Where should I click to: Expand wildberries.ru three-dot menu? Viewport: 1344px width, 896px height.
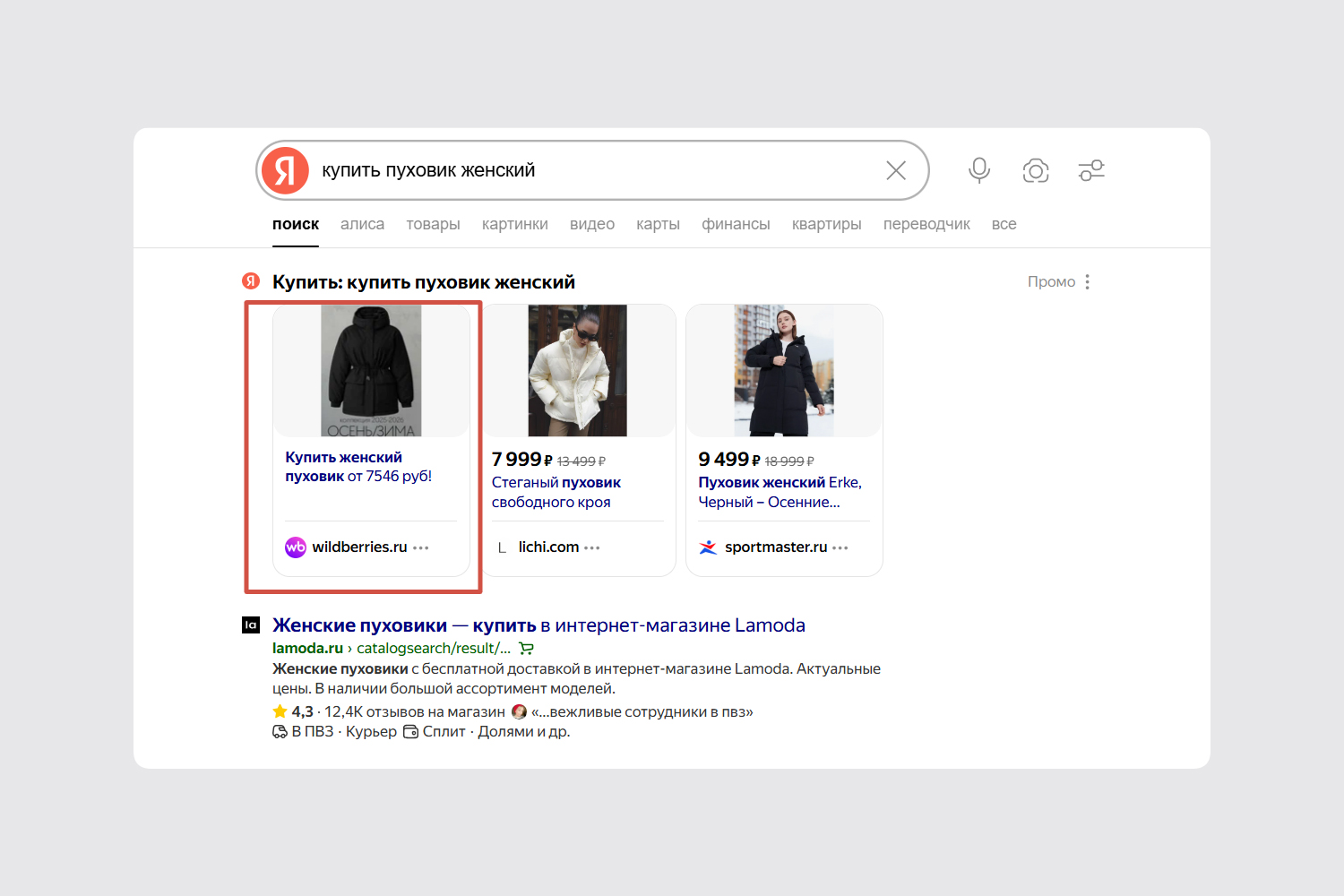click(421, 547)
